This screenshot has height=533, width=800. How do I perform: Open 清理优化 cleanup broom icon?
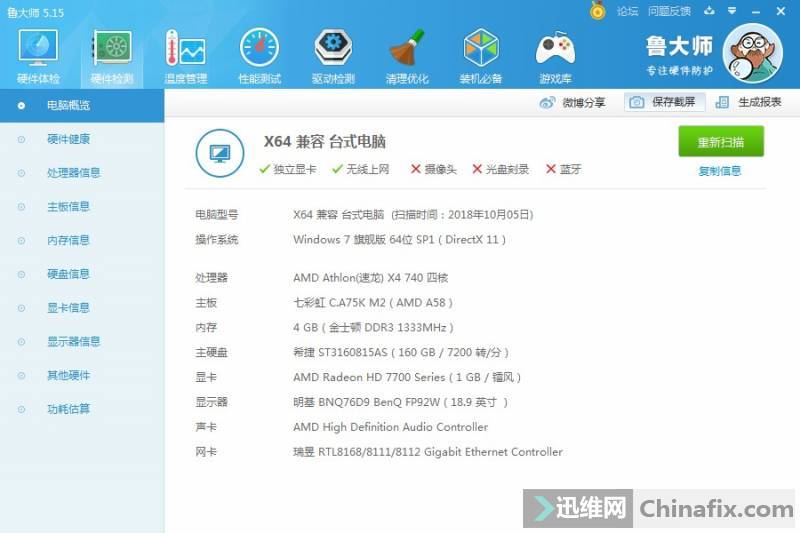407,56
